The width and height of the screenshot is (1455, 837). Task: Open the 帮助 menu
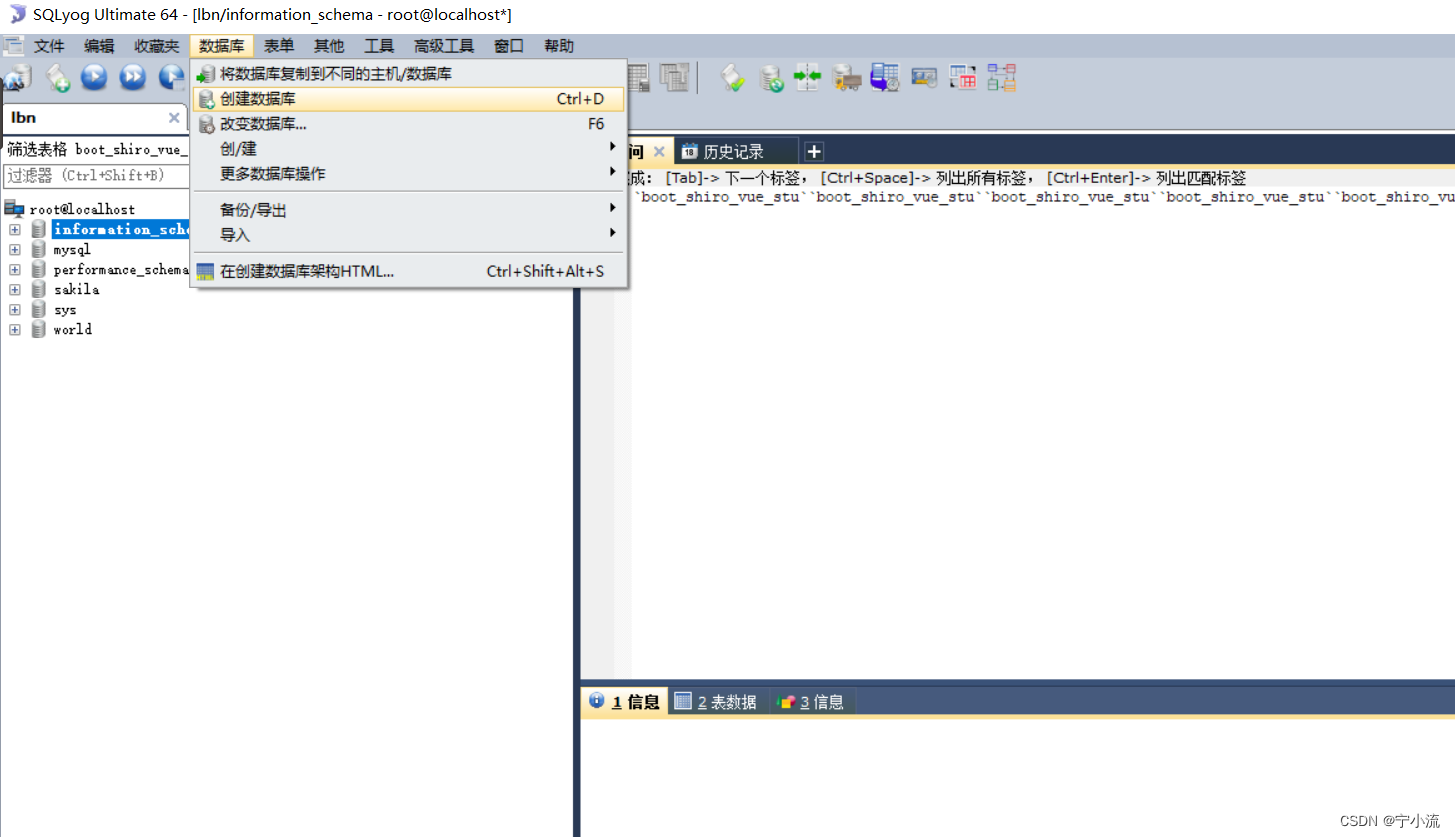pyautogui.click(x=559, y=46)
